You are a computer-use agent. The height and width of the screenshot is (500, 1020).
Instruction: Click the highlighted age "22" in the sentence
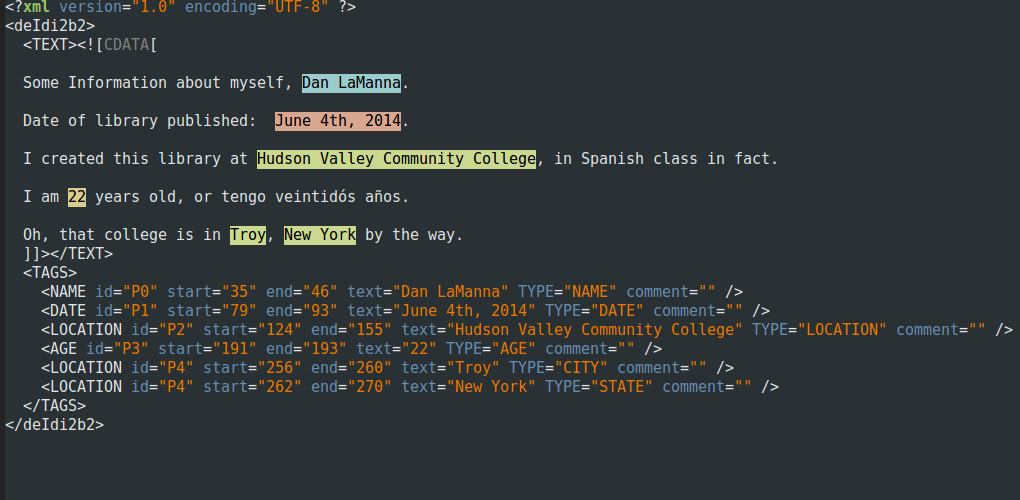77,197
